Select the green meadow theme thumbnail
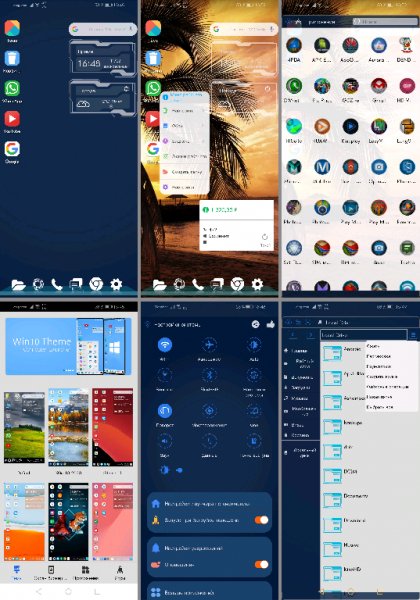Viewport: 420px width, 600px height. pyautogui.click(x=24, y=427)
